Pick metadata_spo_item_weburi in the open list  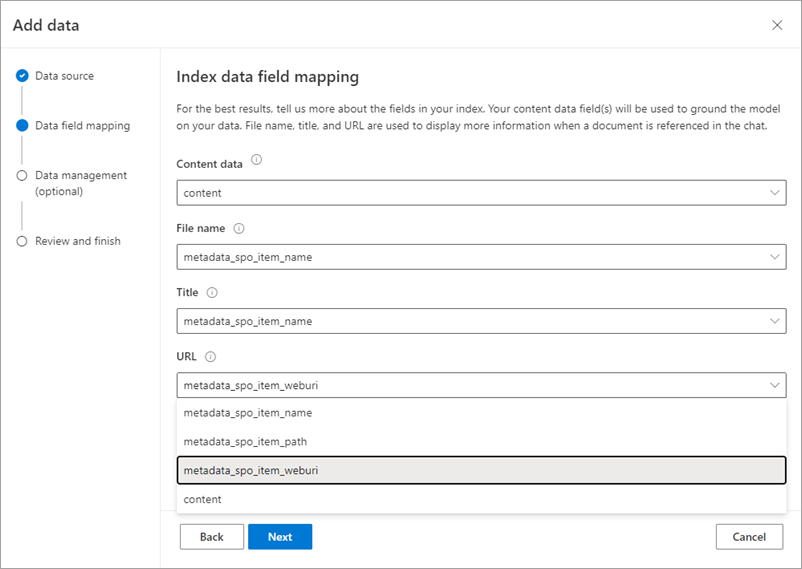tap(250, 470)
